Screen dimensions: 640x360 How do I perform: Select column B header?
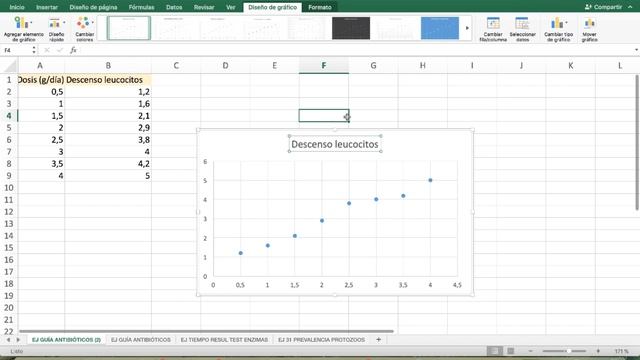(x=108, y=65)
